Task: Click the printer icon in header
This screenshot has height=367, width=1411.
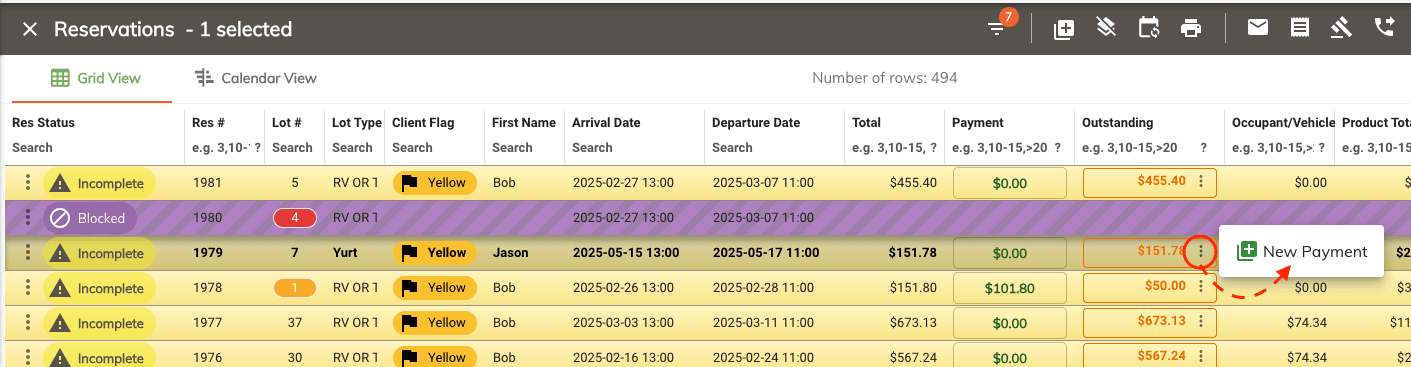Action: (1191, 28)
